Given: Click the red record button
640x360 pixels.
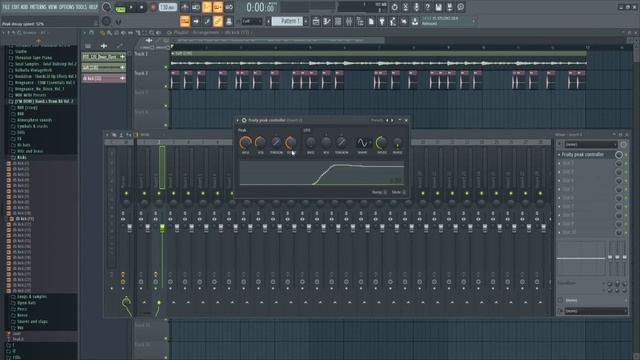Looking at the screenshot, I should pyautogui.click(x=153, y=7).
